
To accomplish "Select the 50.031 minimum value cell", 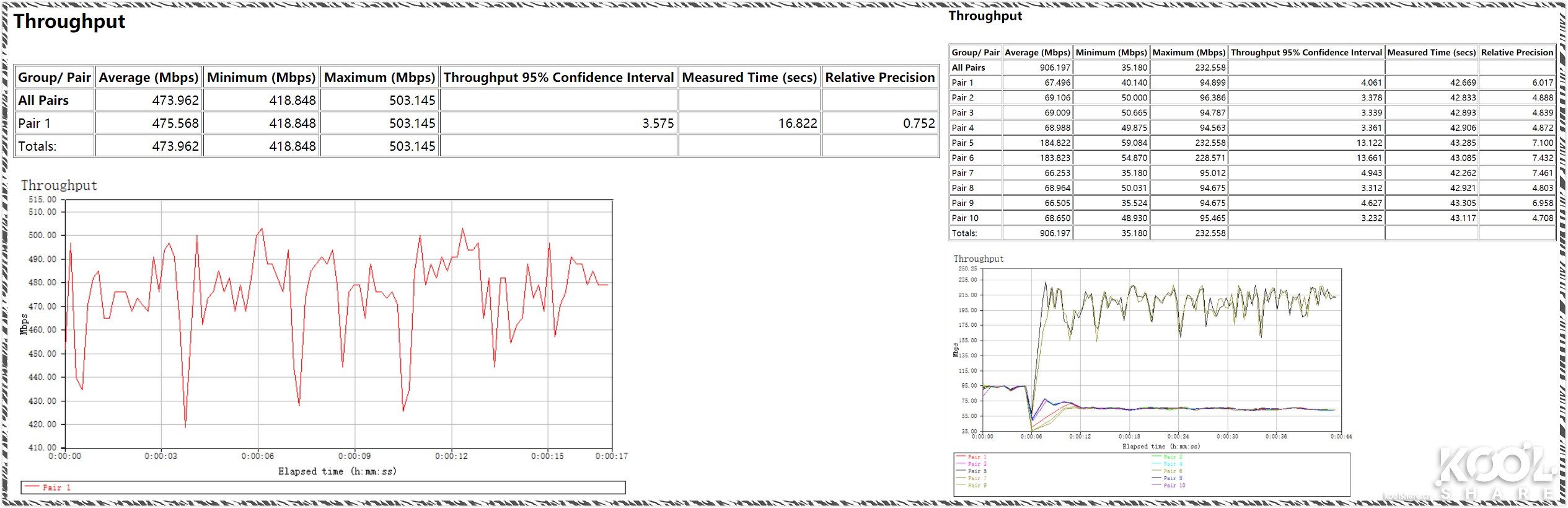I will coord(1111,188).
